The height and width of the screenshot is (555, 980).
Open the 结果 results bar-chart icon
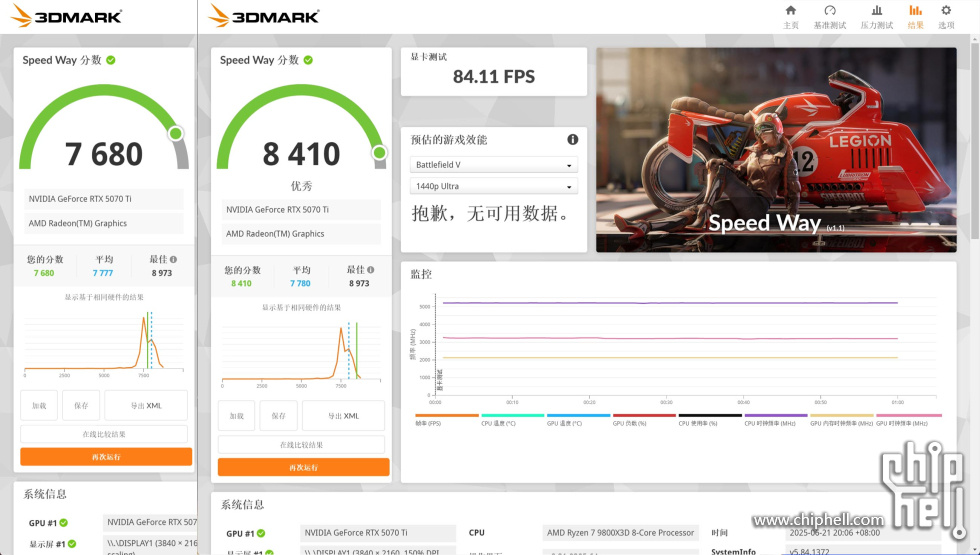coord(915,16)
